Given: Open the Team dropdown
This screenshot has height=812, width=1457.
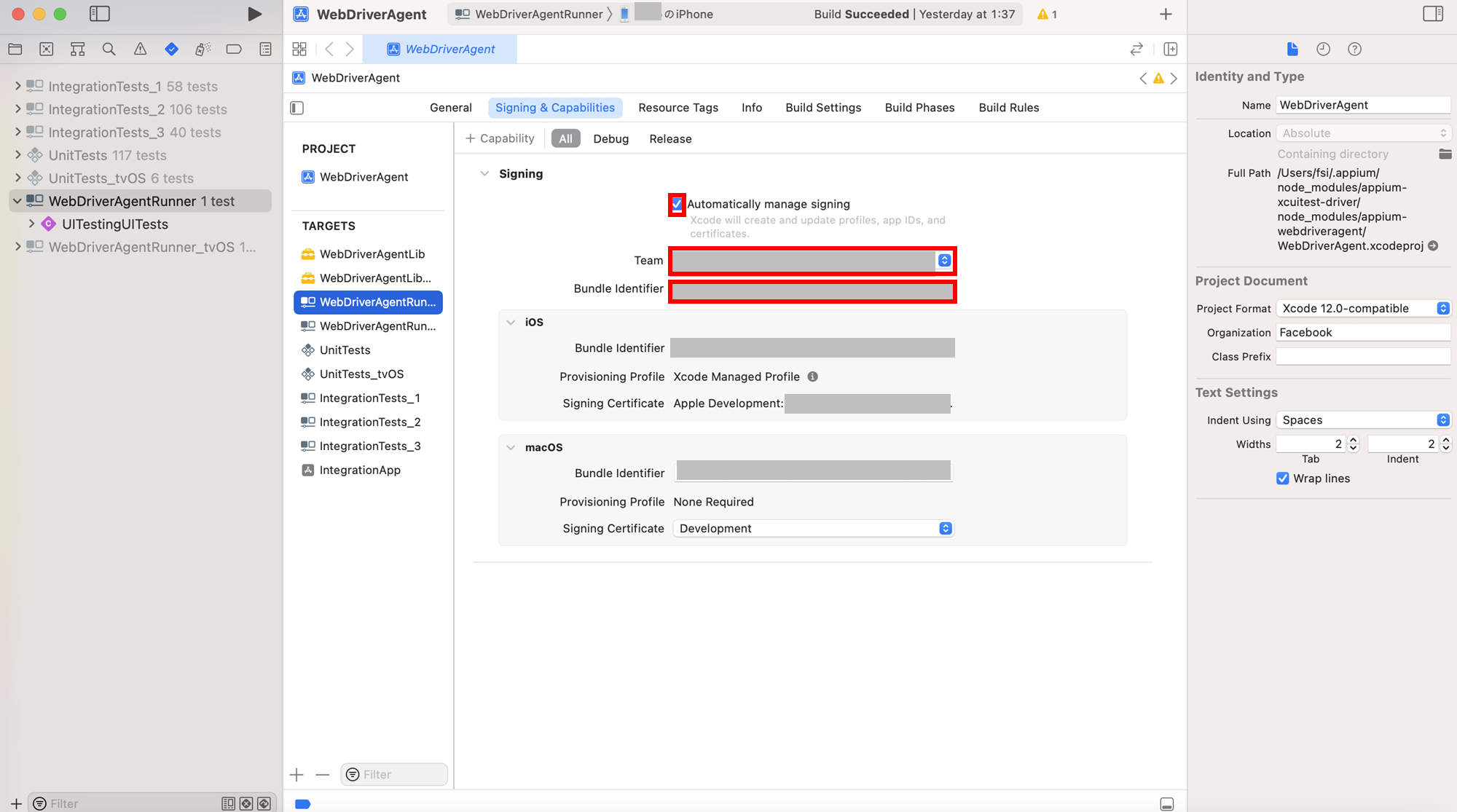Looking at the screenshot, I should tap(944, 261).
